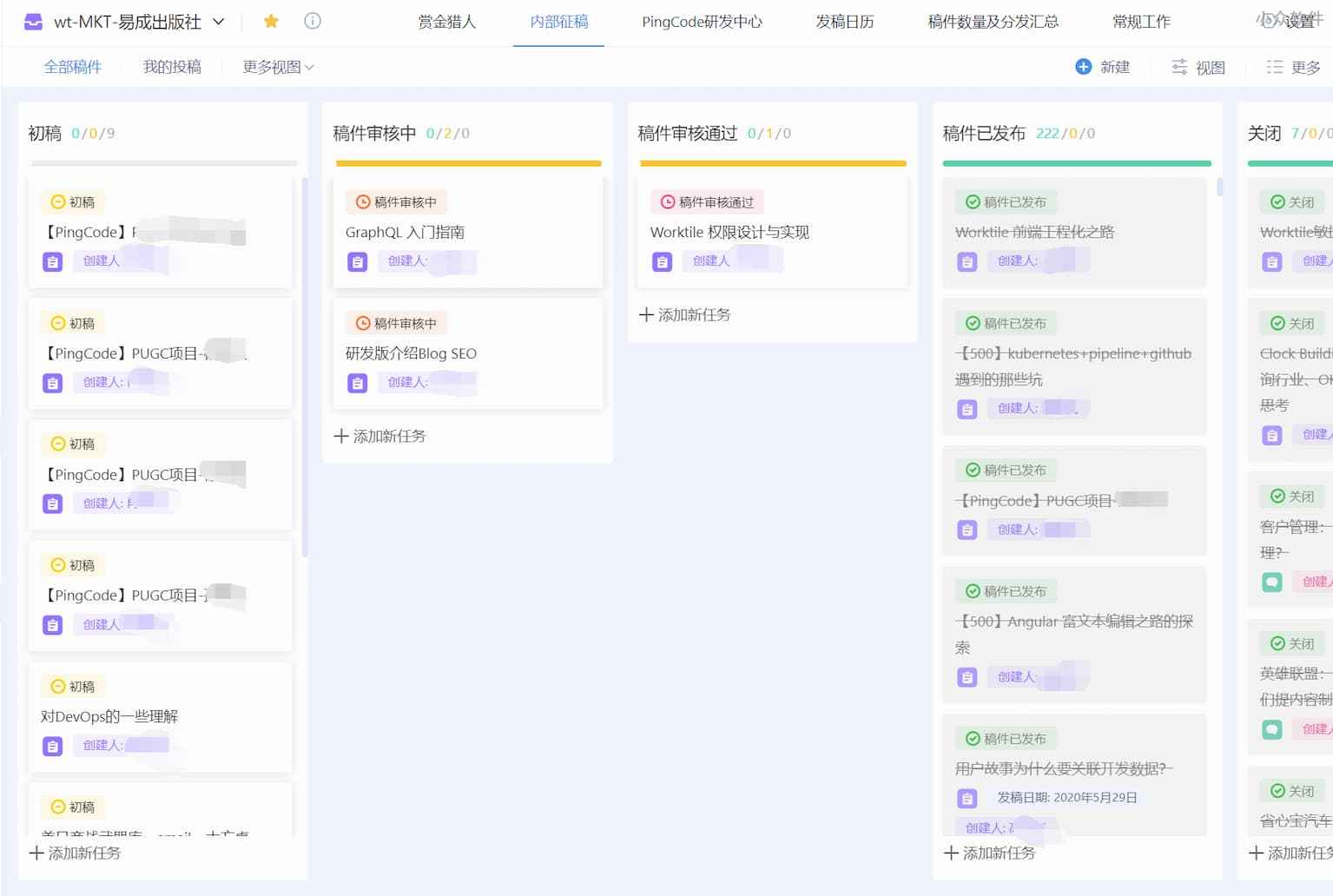The height and width of the screenshot is (896, 1333).
Task: Click task type icon on 对DevOps的一些理解 card
Action: [x=52, y=746]
